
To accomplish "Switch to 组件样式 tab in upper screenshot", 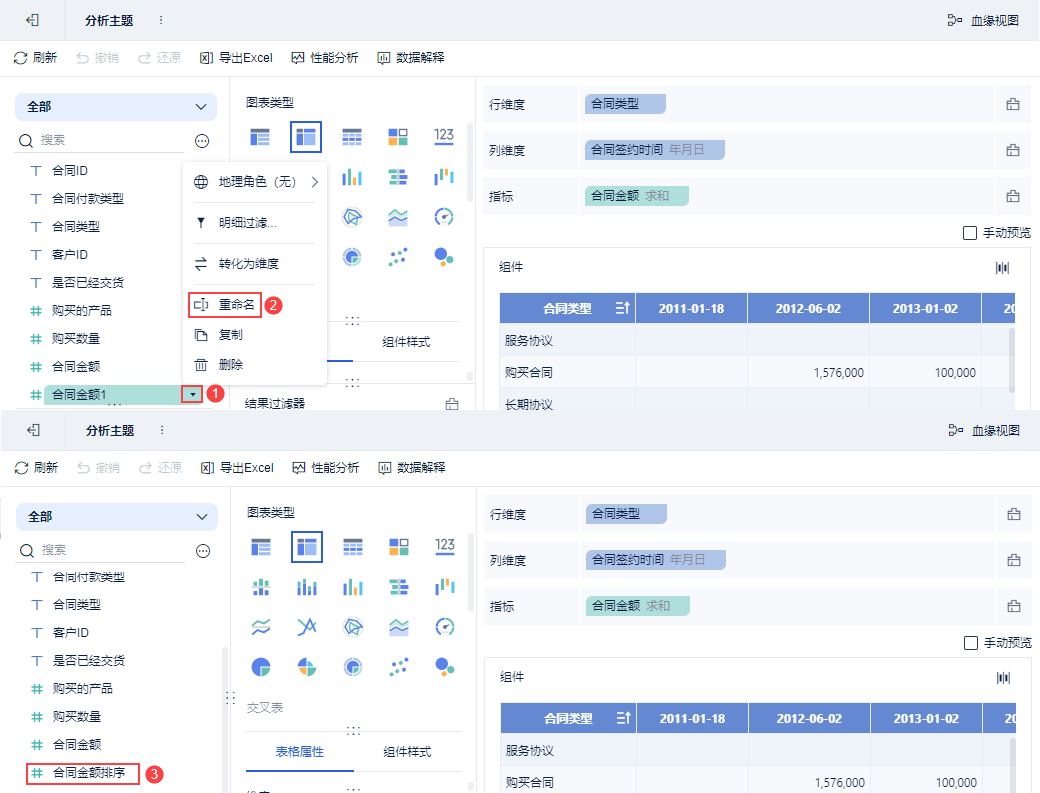I will point(406,342).
